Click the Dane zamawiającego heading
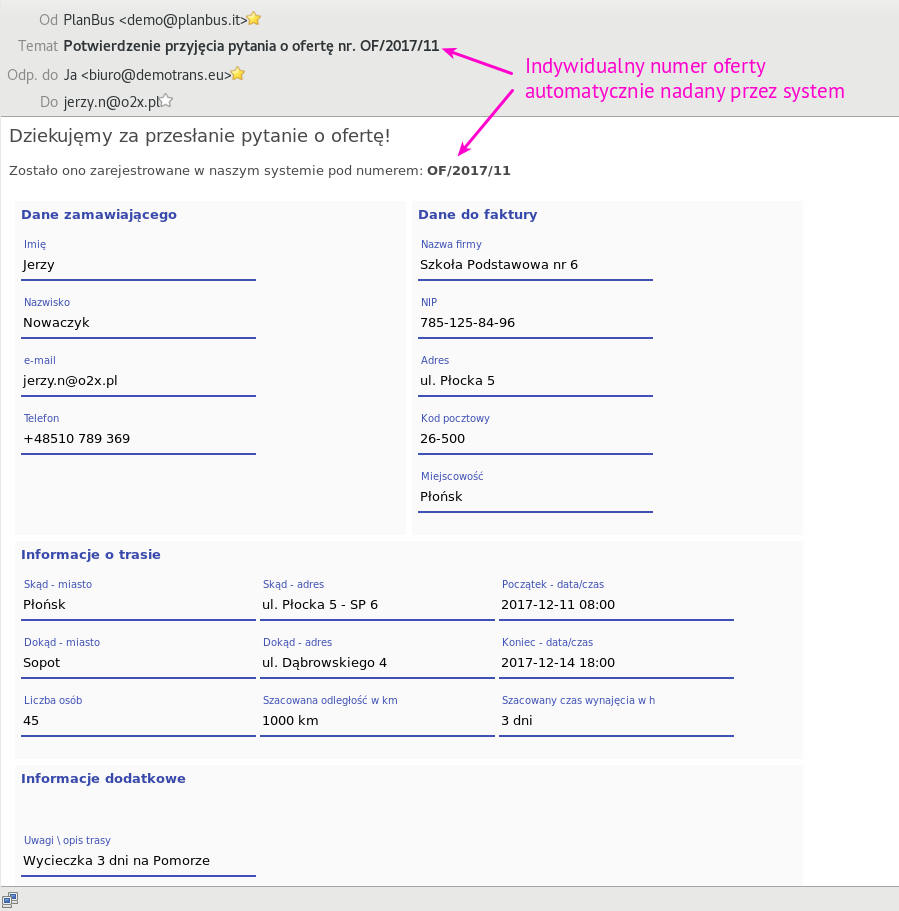This screenshot has height=911, width=899. (x=99, y=215)
